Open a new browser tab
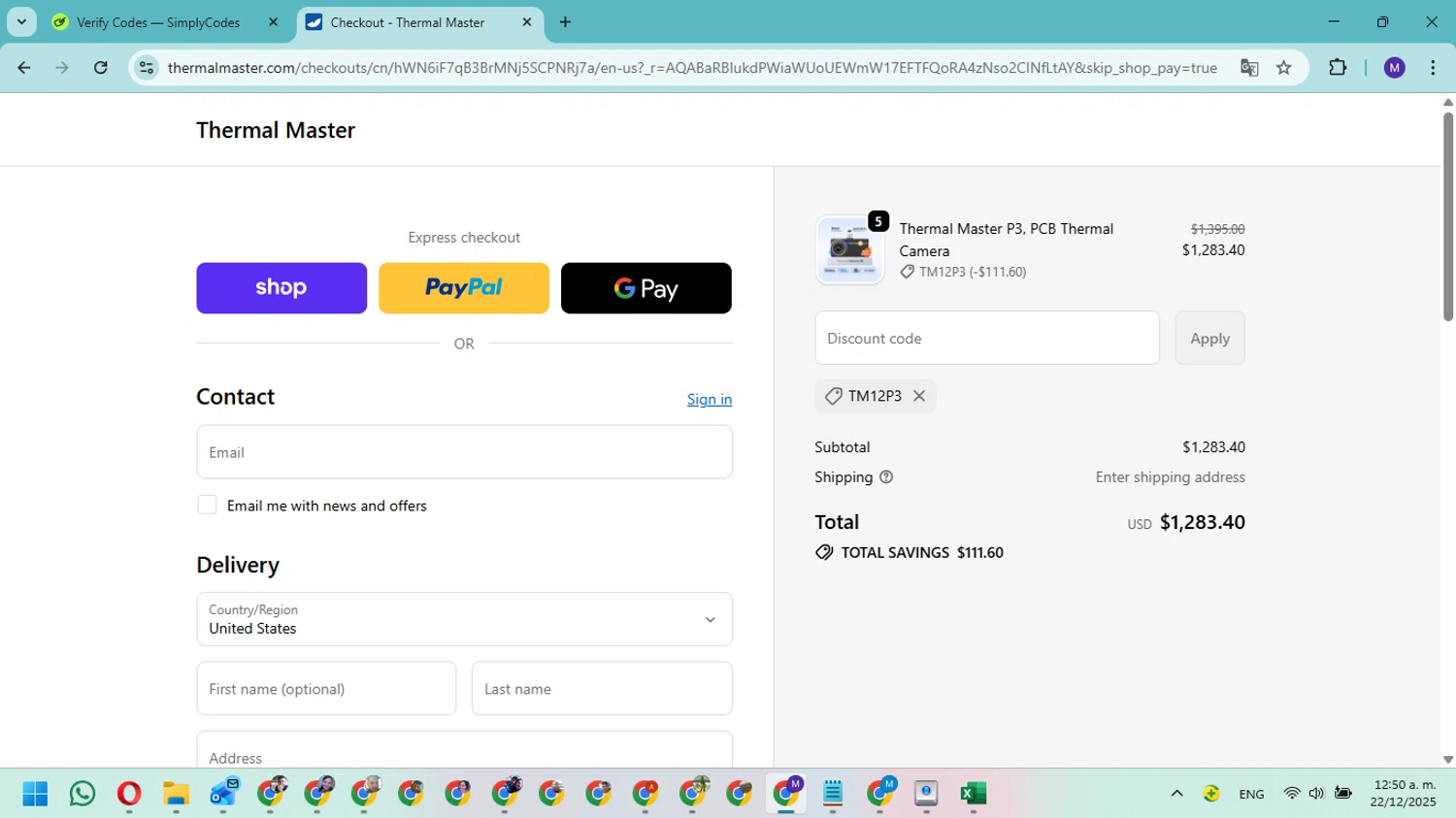The height and width of the screenshot is (818, 1456). (x=566, y=22)
